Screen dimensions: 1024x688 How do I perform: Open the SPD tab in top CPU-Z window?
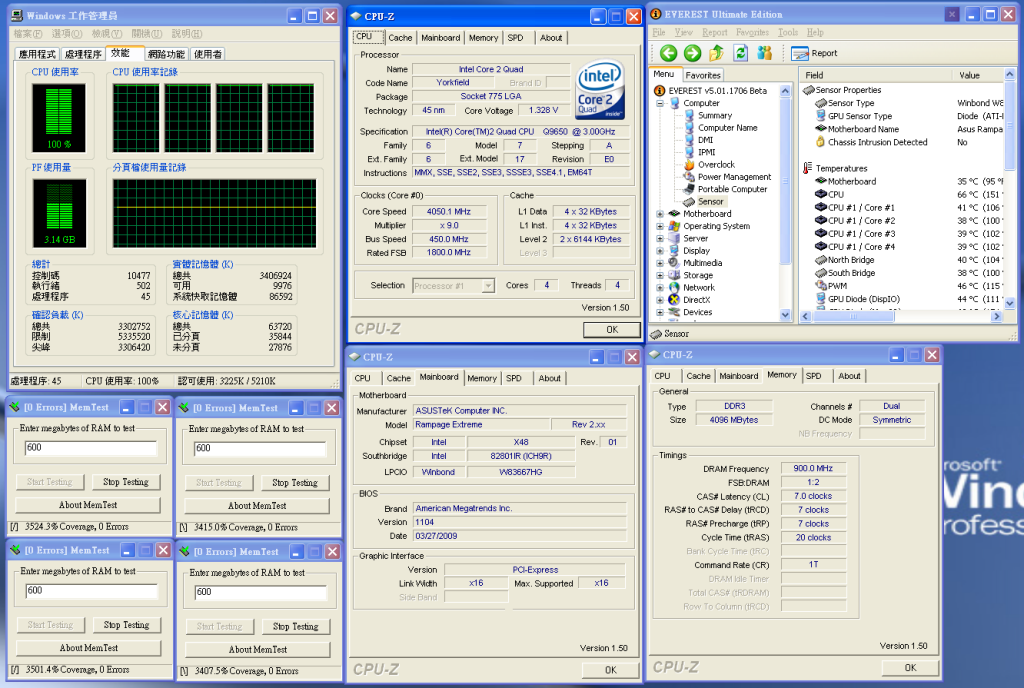[x=515, y=38]
